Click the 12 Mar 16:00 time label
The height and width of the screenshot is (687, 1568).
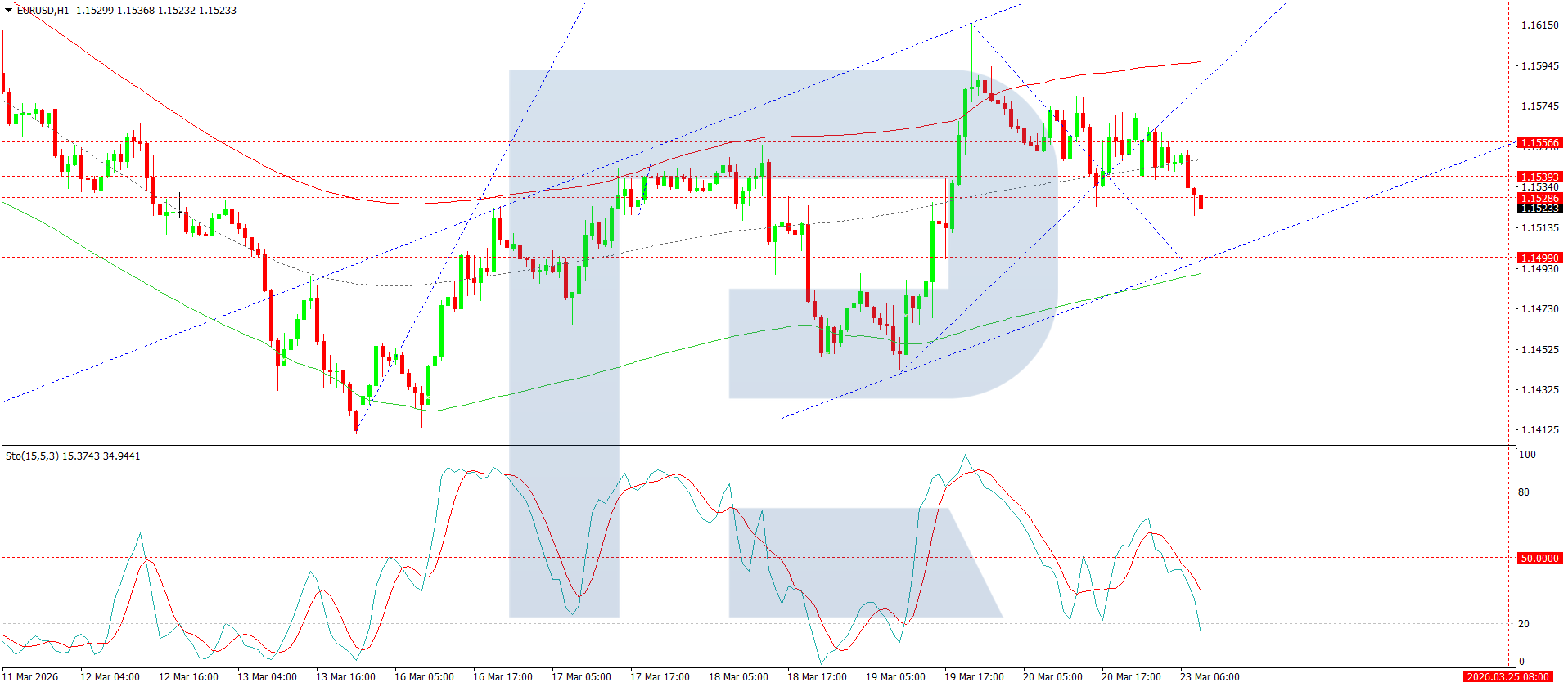pyautogui.click(x=188, y=677)
